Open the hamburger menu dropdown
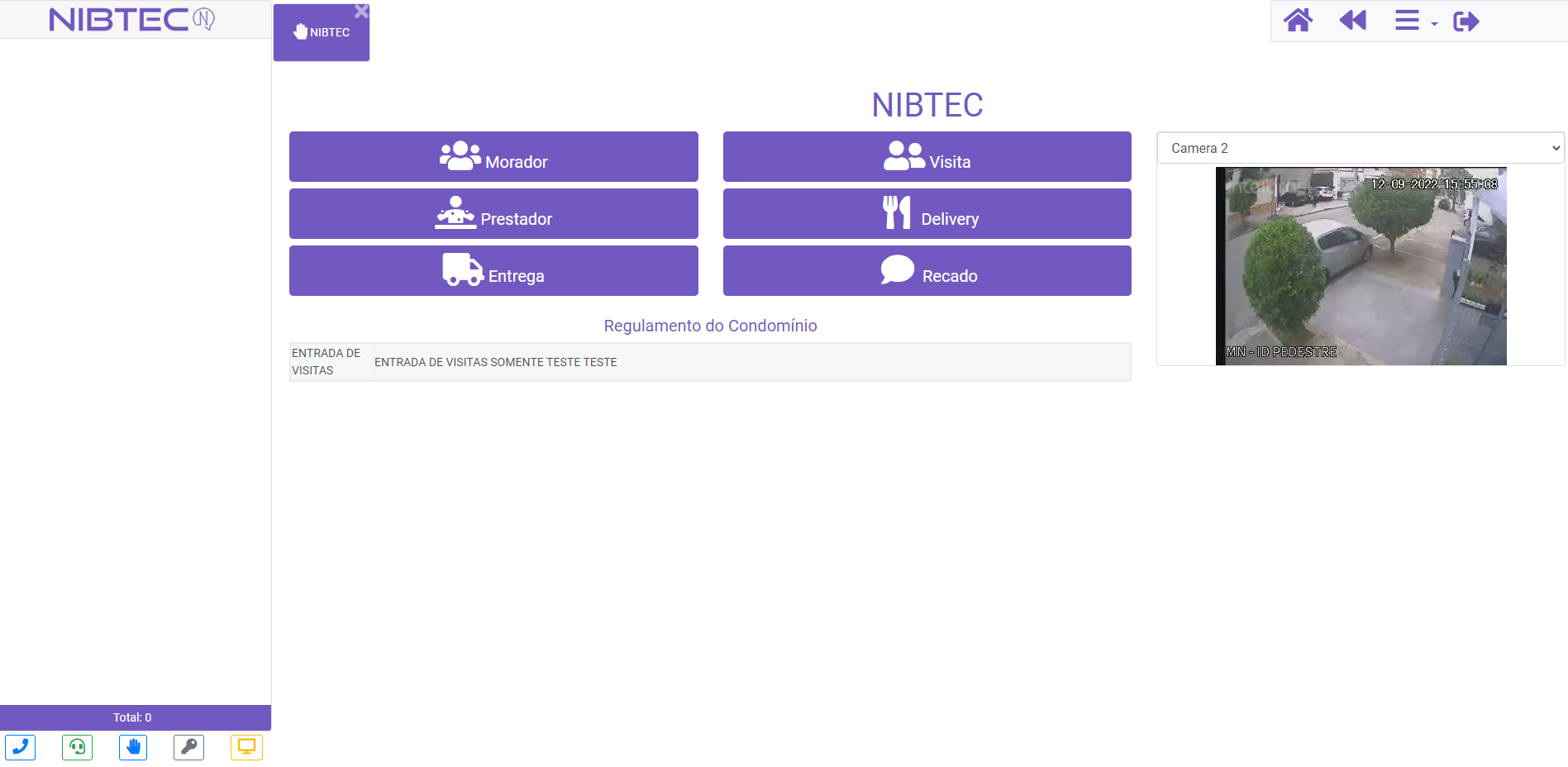The width and height of the screenshot is (1568, 767). (1415, 20)
